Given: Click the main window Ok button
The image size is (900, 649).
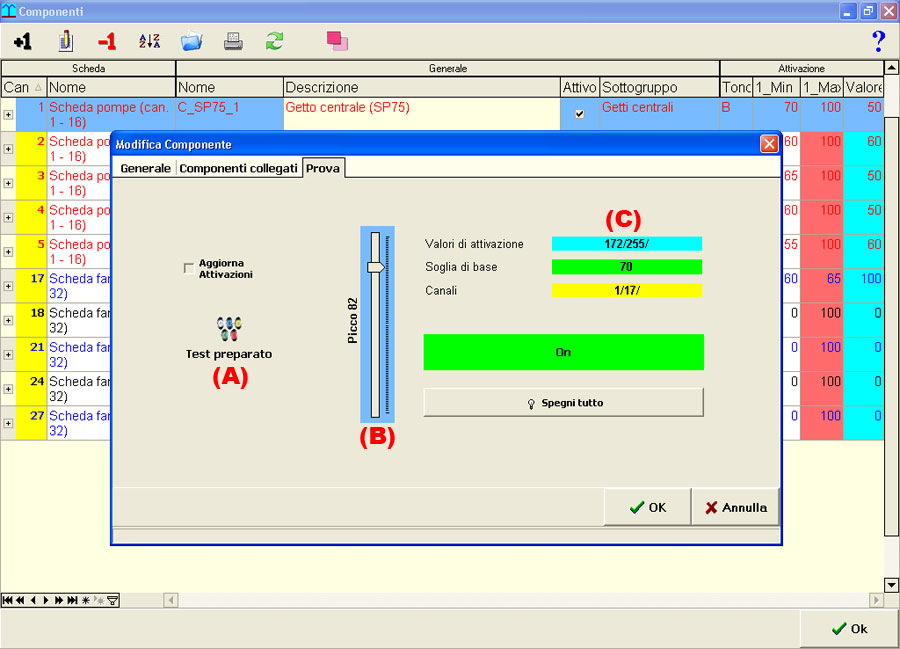Looking at the screenshot, I should [x=849, y=629].
